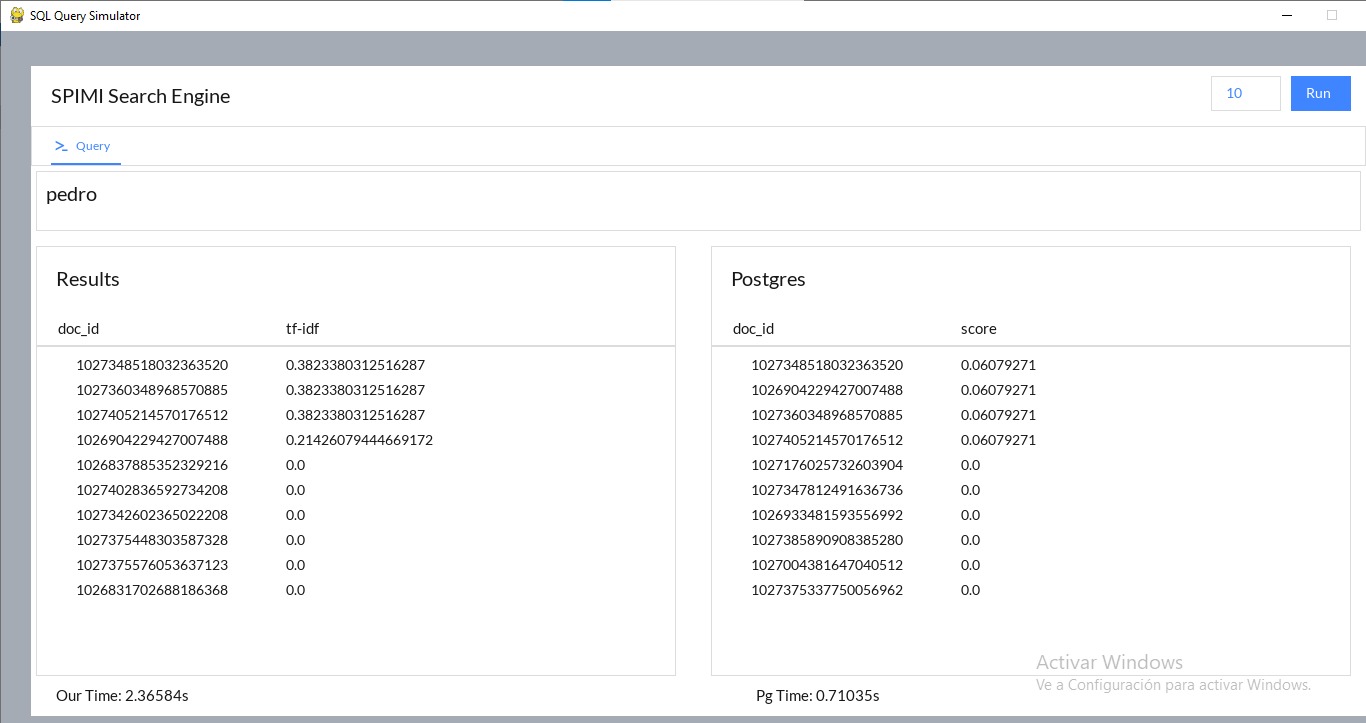
Task: Click doc_id column header in Results
Action: (78, 329)
